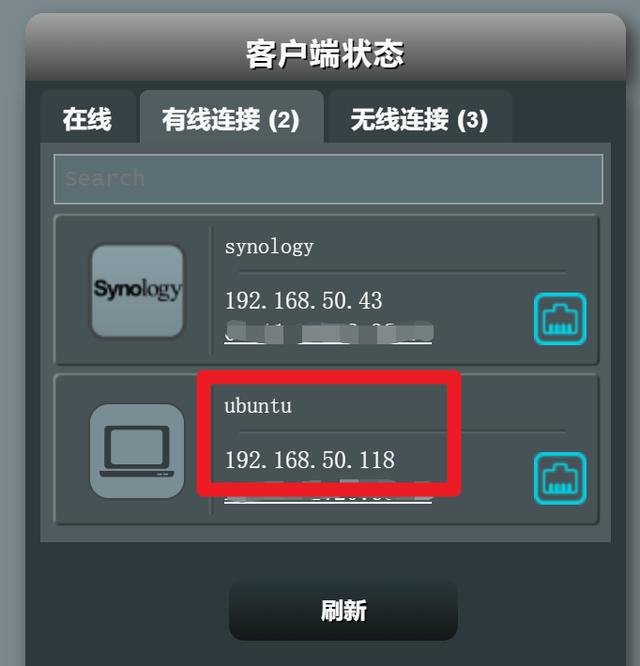Click the synology client name
Image resolution: width=640 pixels, height=666 pixels.
pyautogui.click(x=269, y=247)
